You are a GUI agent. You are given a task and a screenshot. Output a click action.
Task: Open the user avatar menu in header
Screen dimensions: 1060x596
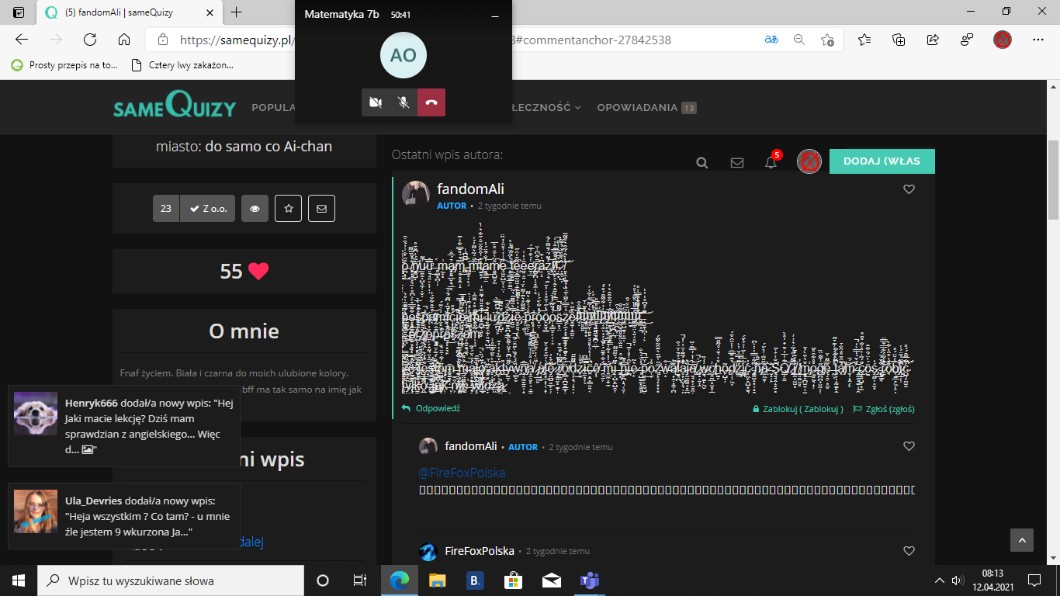click(808, 162)
